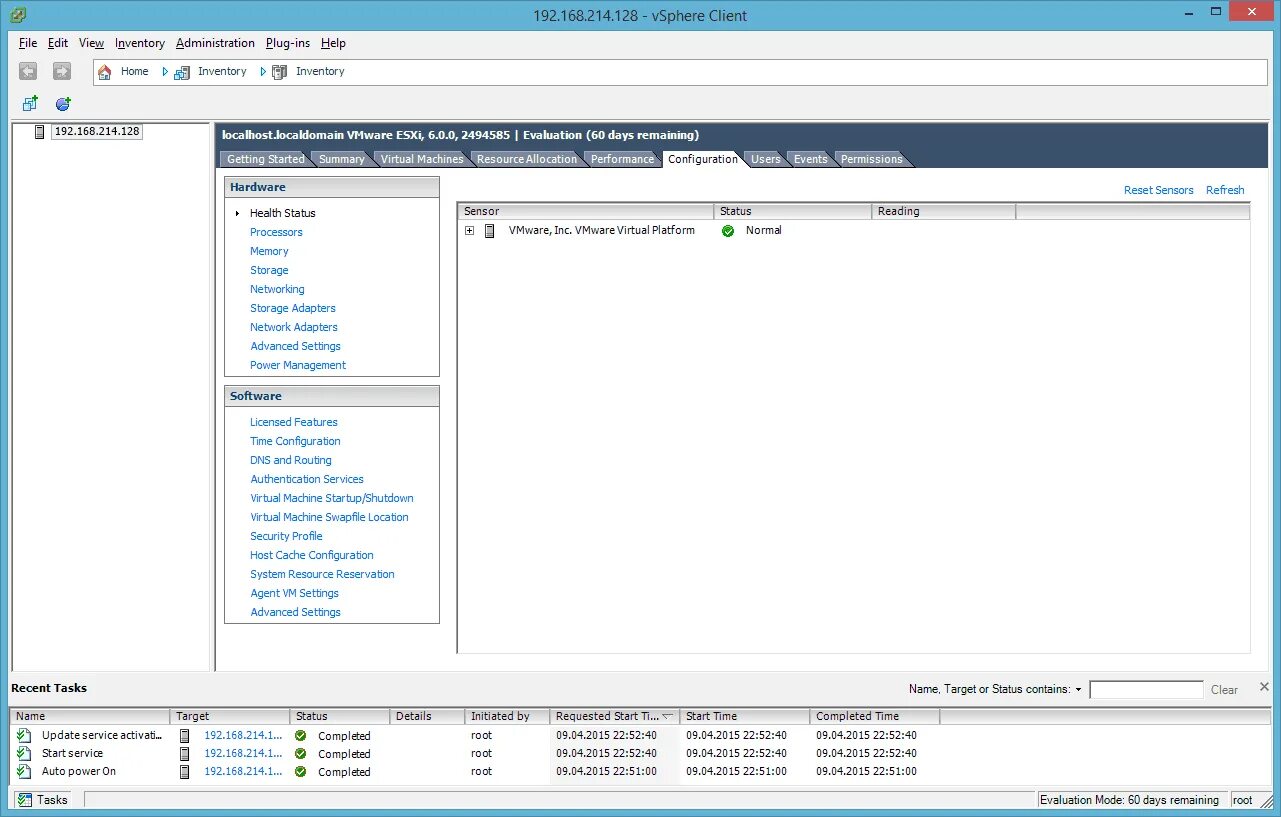The height and width of the screenshot is (817, 1281).
Task: Open the Administration menu
Action: pos(215,43)
